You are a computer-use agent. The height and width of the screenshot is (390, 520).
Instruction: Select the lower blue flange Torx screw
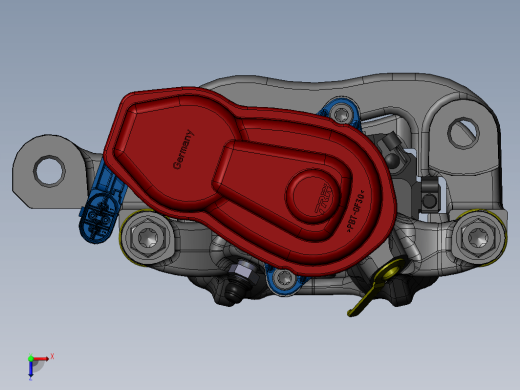pos(284,278)
